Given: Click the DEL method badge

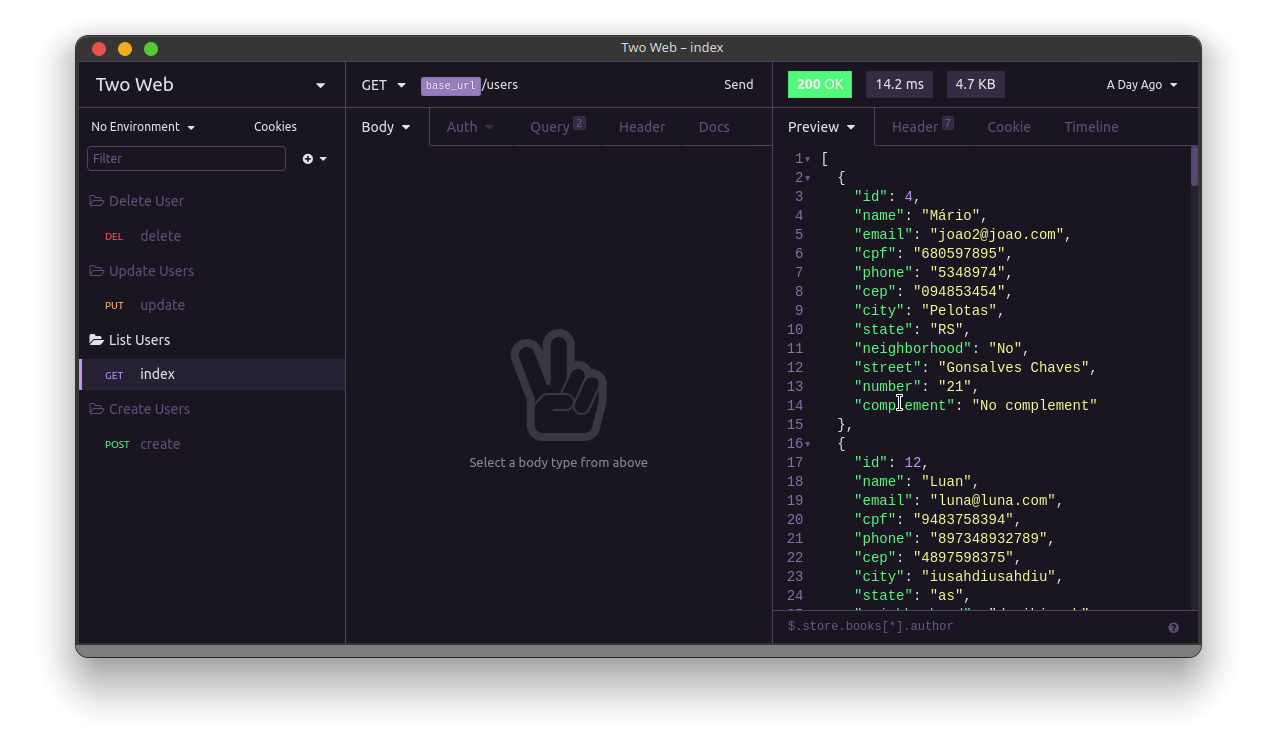Looking at the screenshot, I should (x=114, y=237).
